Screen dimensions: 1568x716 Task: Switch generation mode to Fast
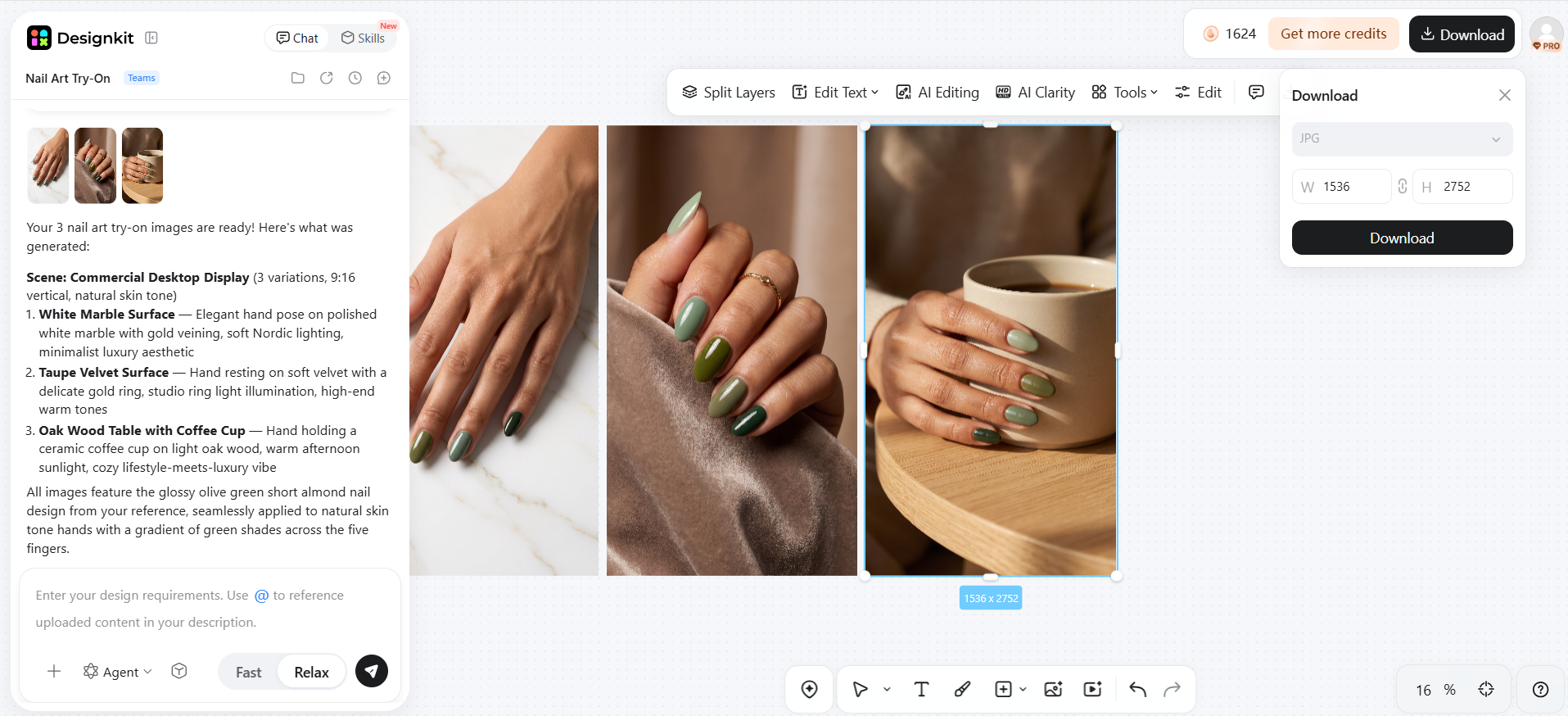pyautogui.click(x=249, y=672)
